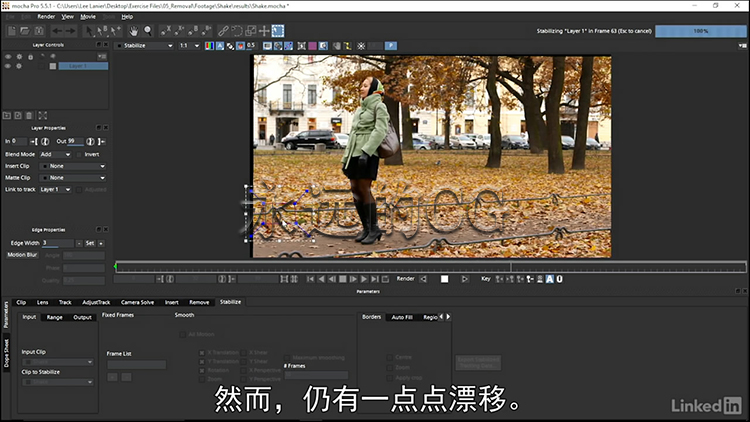Switch to the Remove tab
Image resolution: width=750 pixels, height=422 pixels.
tap(199, 302)
